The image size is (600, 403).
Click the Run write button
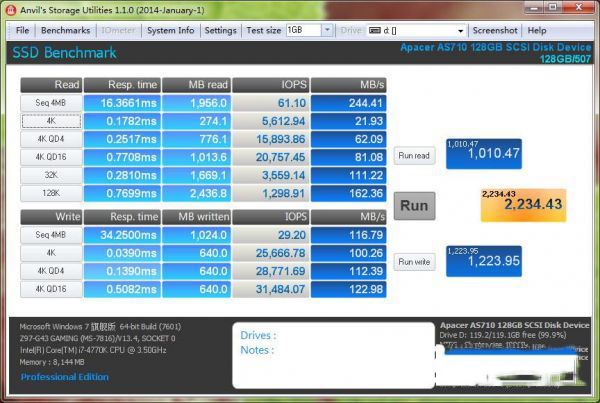pos(414,262)
